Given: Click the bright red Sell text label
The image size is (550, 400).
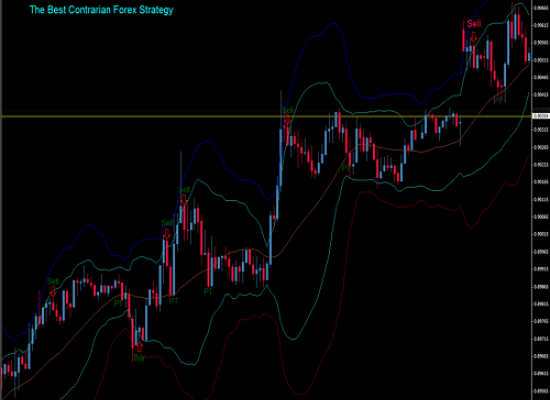Looking at the screenshot, I should 474,24.
